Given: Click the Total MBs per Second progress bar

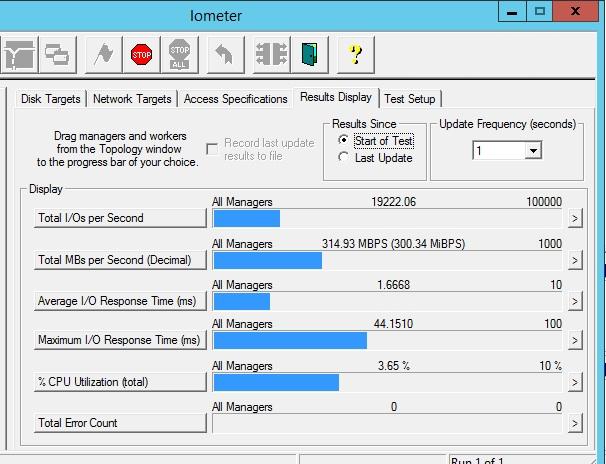Looking at the screenshot, I should [x=387, y=260].
